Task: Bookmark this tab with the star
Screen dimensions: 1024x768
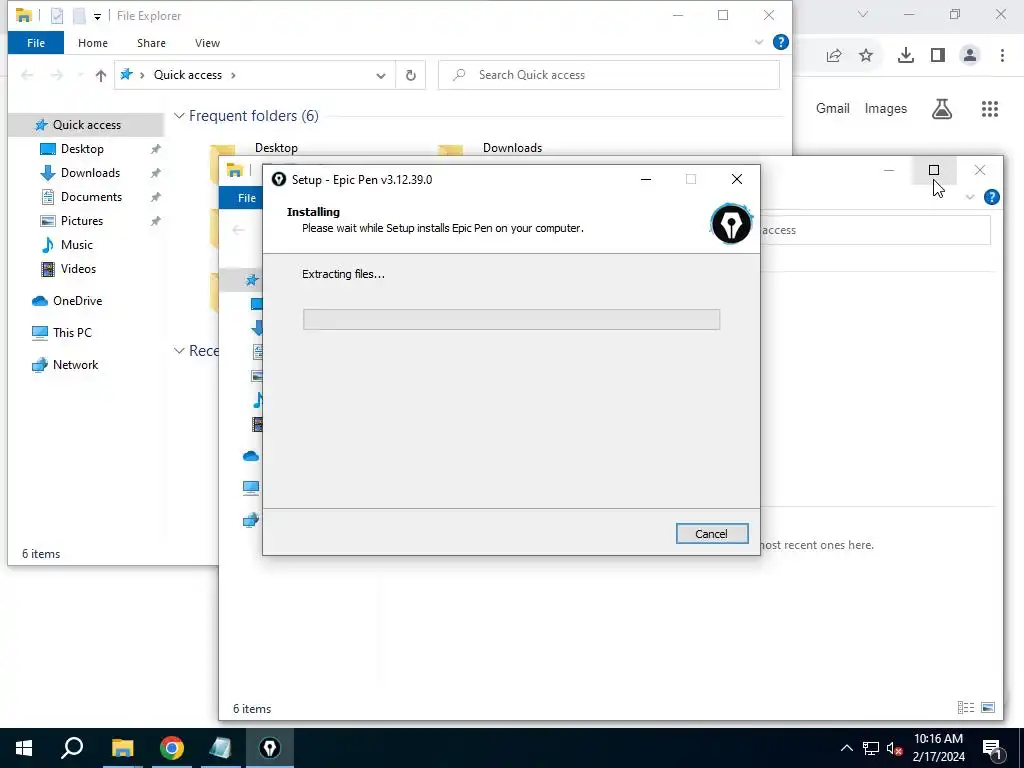Action: (866, 56)
